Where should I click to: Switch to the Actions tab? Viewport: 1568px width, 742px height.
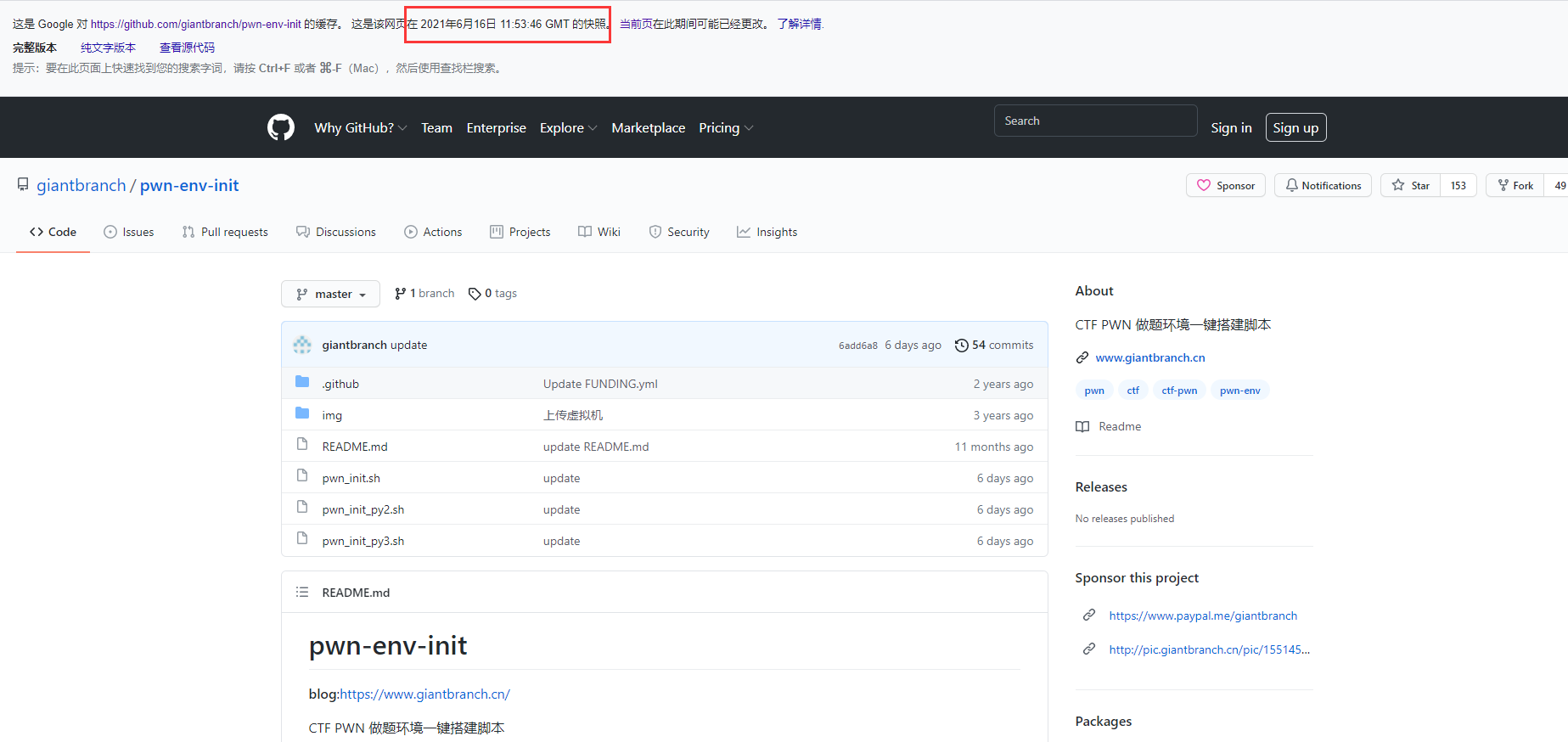point(433,232)
